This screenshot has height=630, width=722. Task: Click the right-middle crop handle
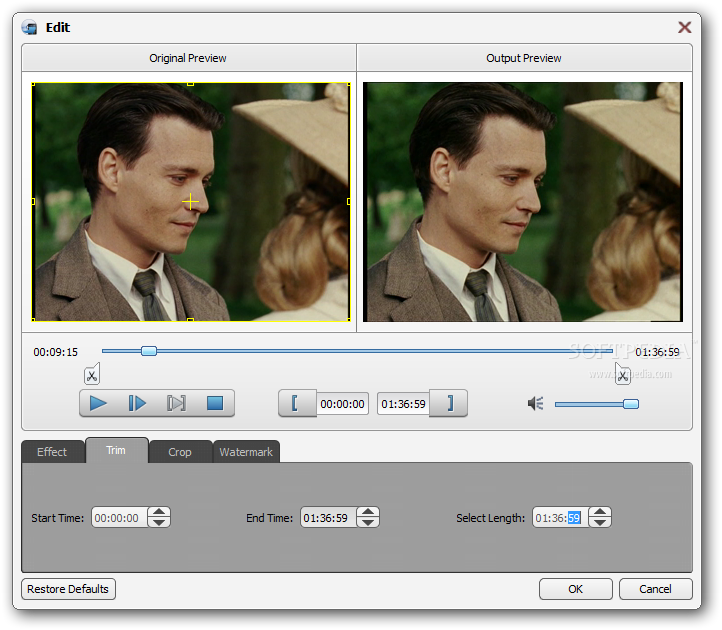point(349,202)
